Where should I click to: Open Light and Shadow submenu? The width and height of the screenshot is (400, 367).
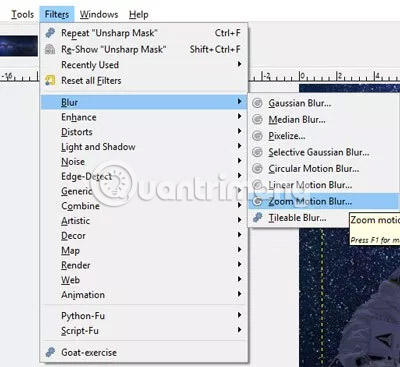pos(144,147)
